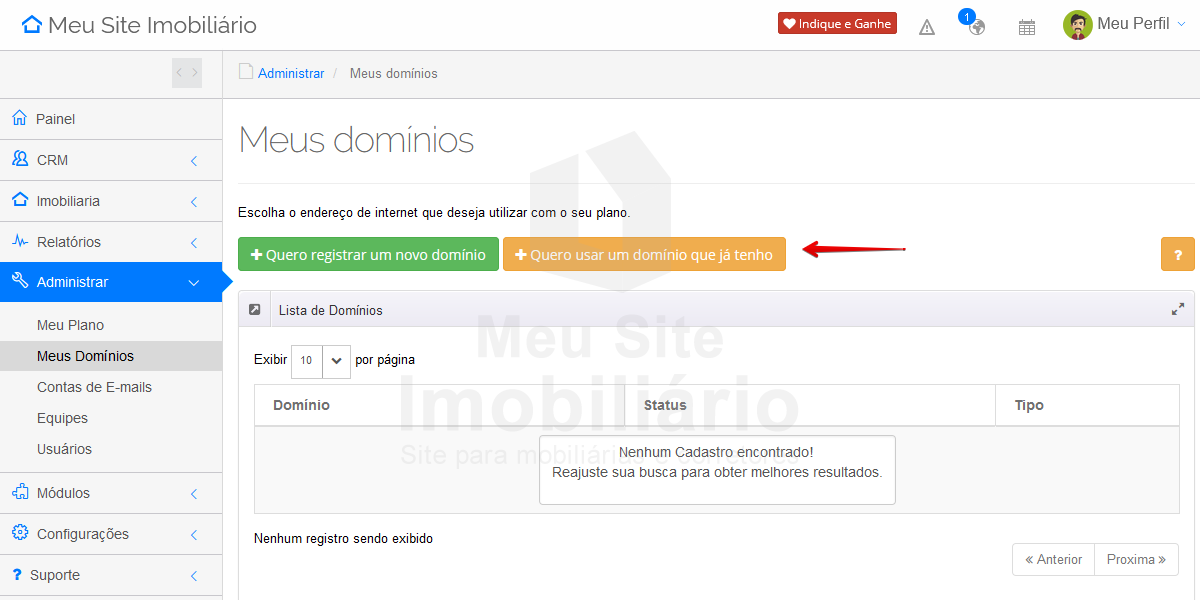Open the globe notifications icon
This screenshot has height=600, width=1200.
tap(976, 27)
